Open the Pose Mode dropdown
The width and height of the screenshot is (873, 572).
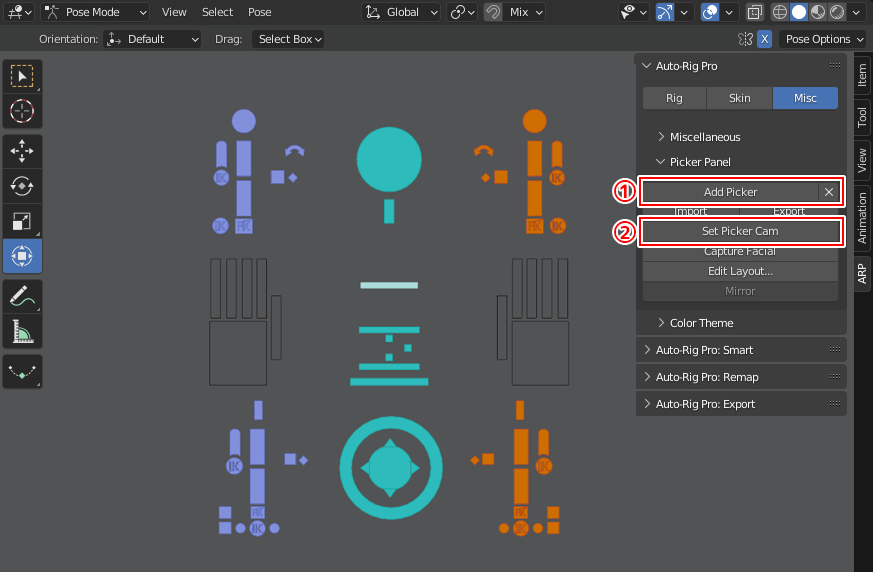[95, 12]
